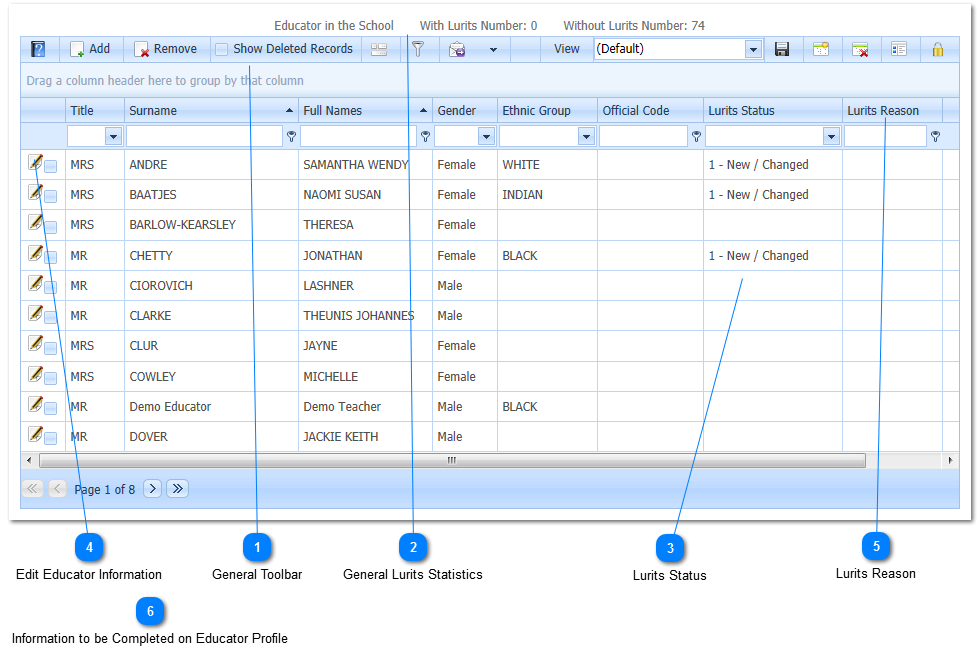
Task: Click the help icon in the toolbar
Action: 38,49
